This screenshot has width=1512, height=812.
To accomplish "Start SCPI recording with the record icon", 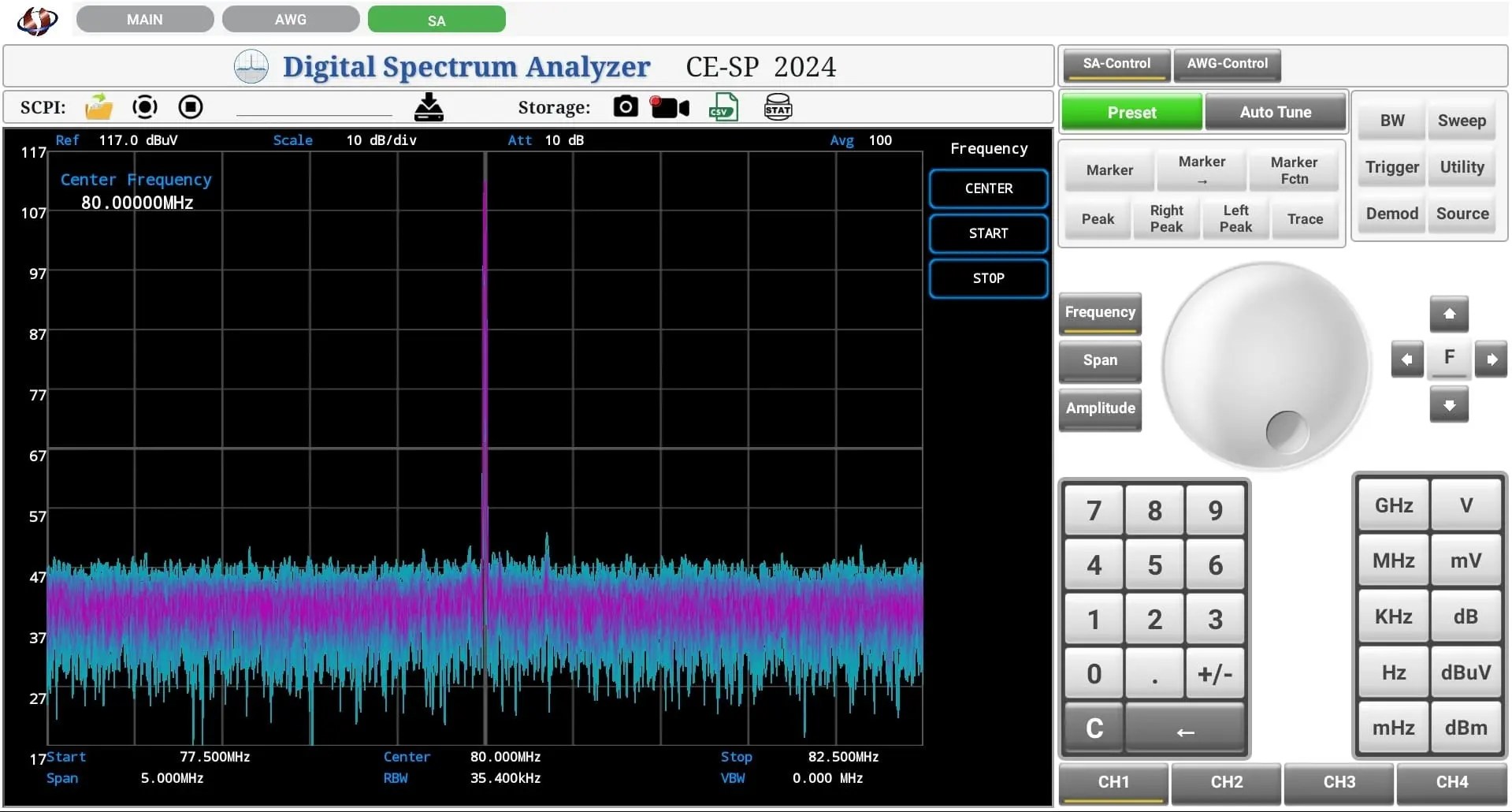I will [x=145, y=106].
